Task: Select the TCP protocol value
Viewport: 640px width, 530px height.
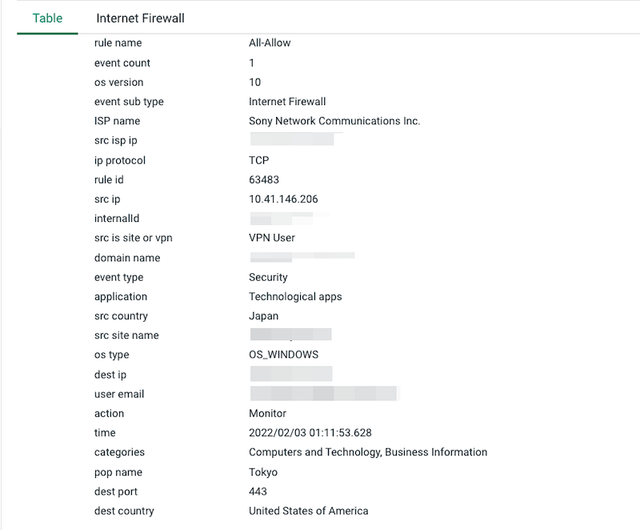Action: click(259, 160)
